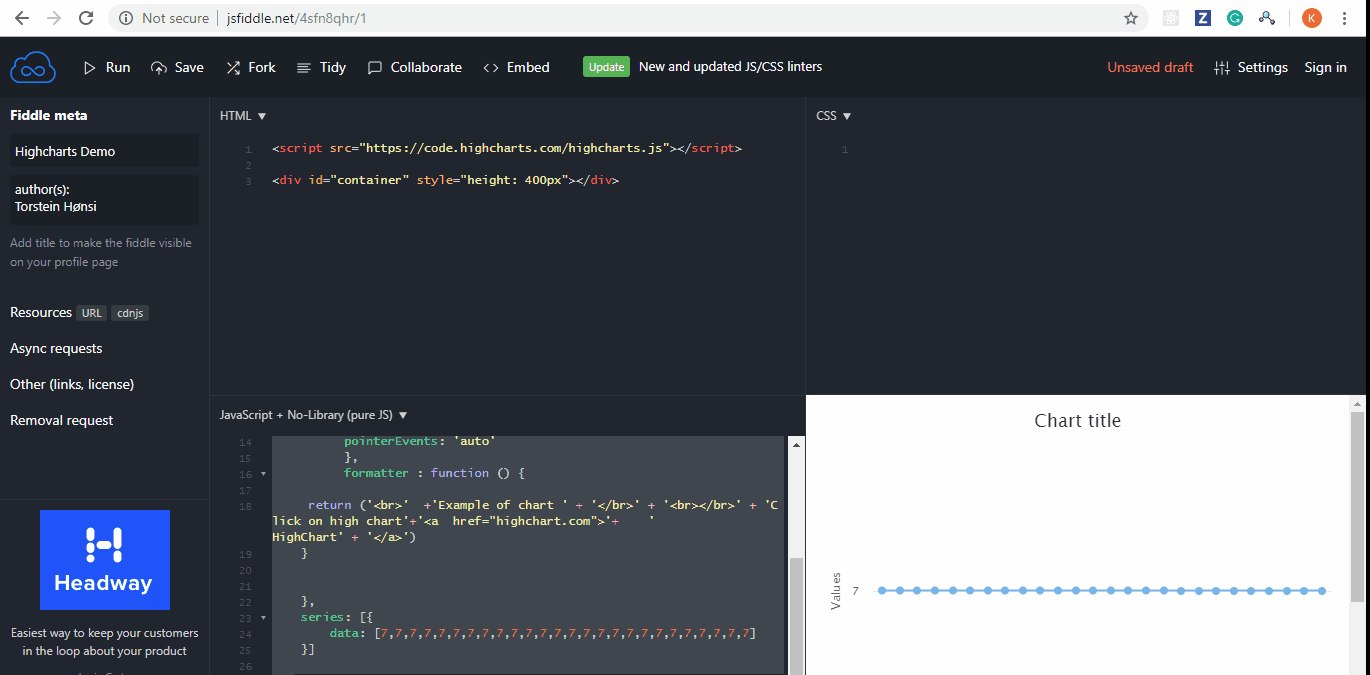Click the JSFiddle cloud logo

(x=33, y=66)
